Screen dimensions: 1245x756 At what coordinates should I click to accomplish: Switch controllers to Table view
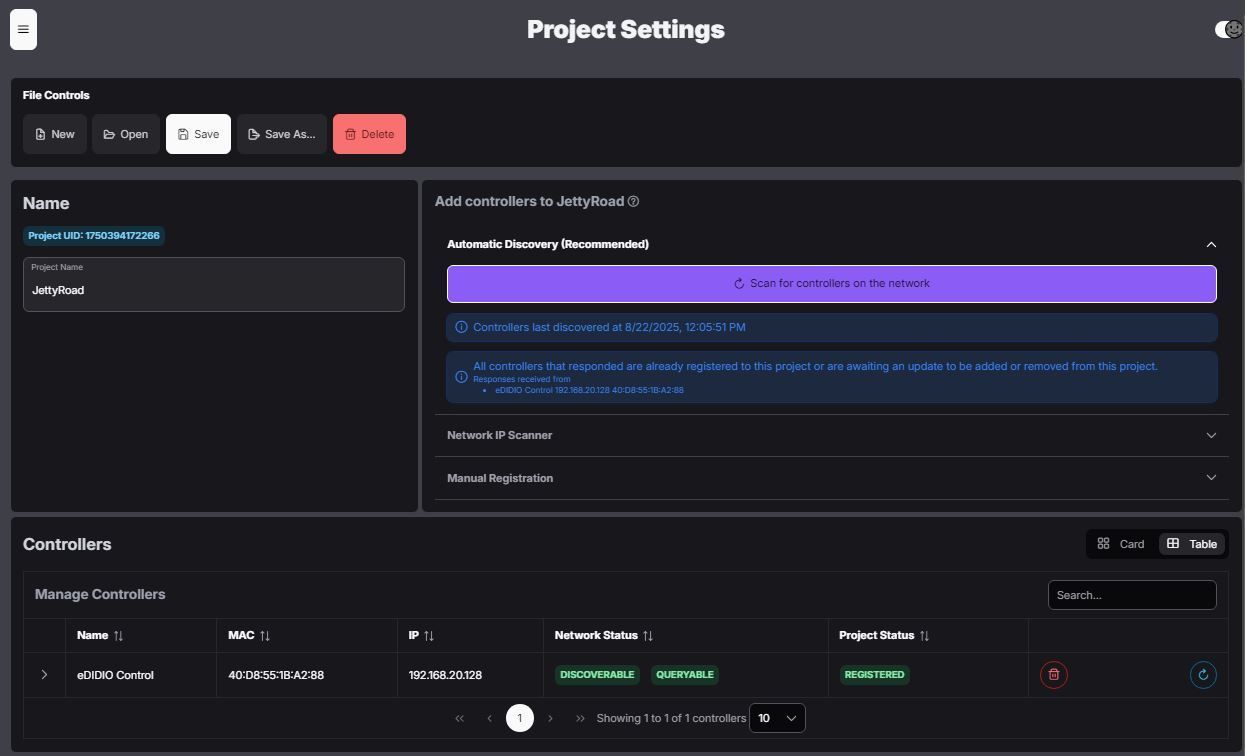click(1191, 544)
